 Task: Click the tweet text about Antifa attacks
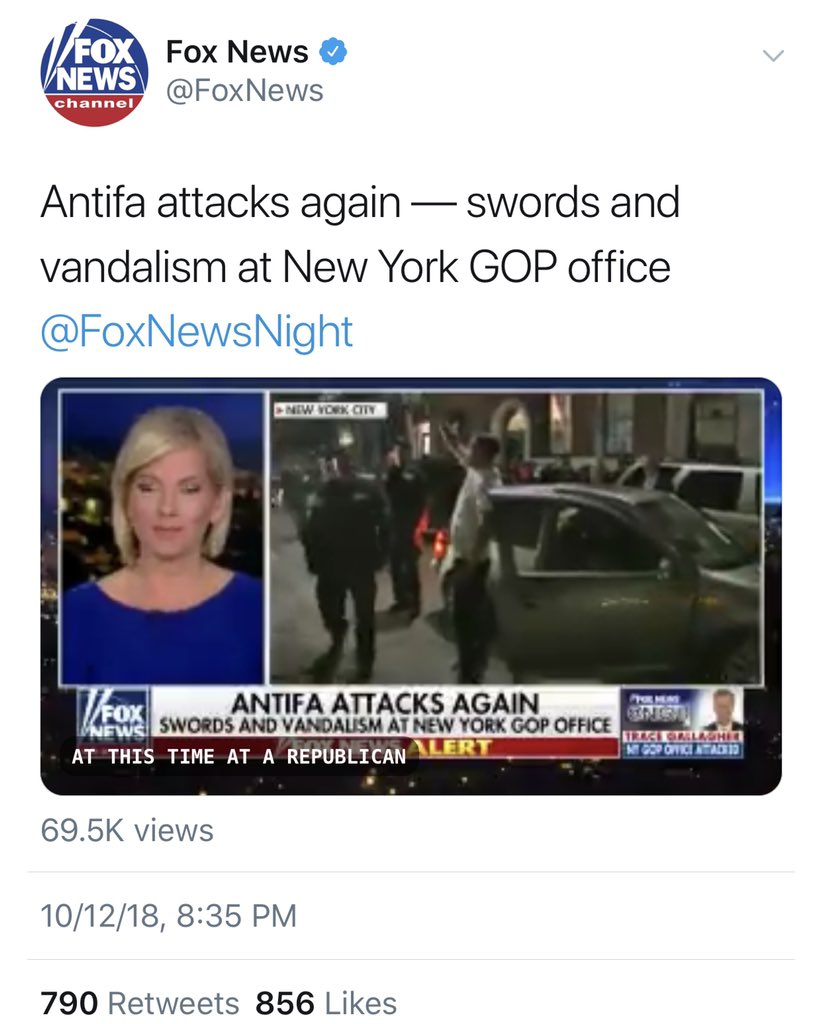(360, 234)
